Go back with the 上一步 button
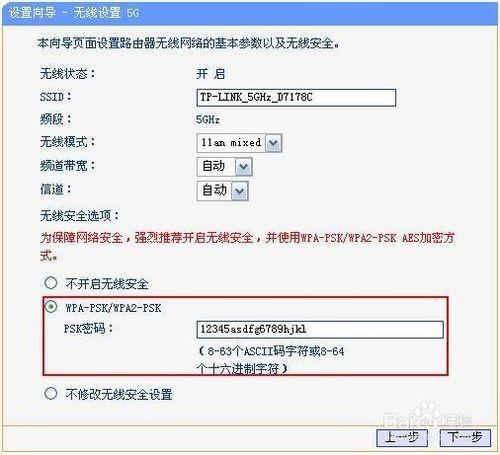This screenshot has height=455, width=500. (402, 437)
